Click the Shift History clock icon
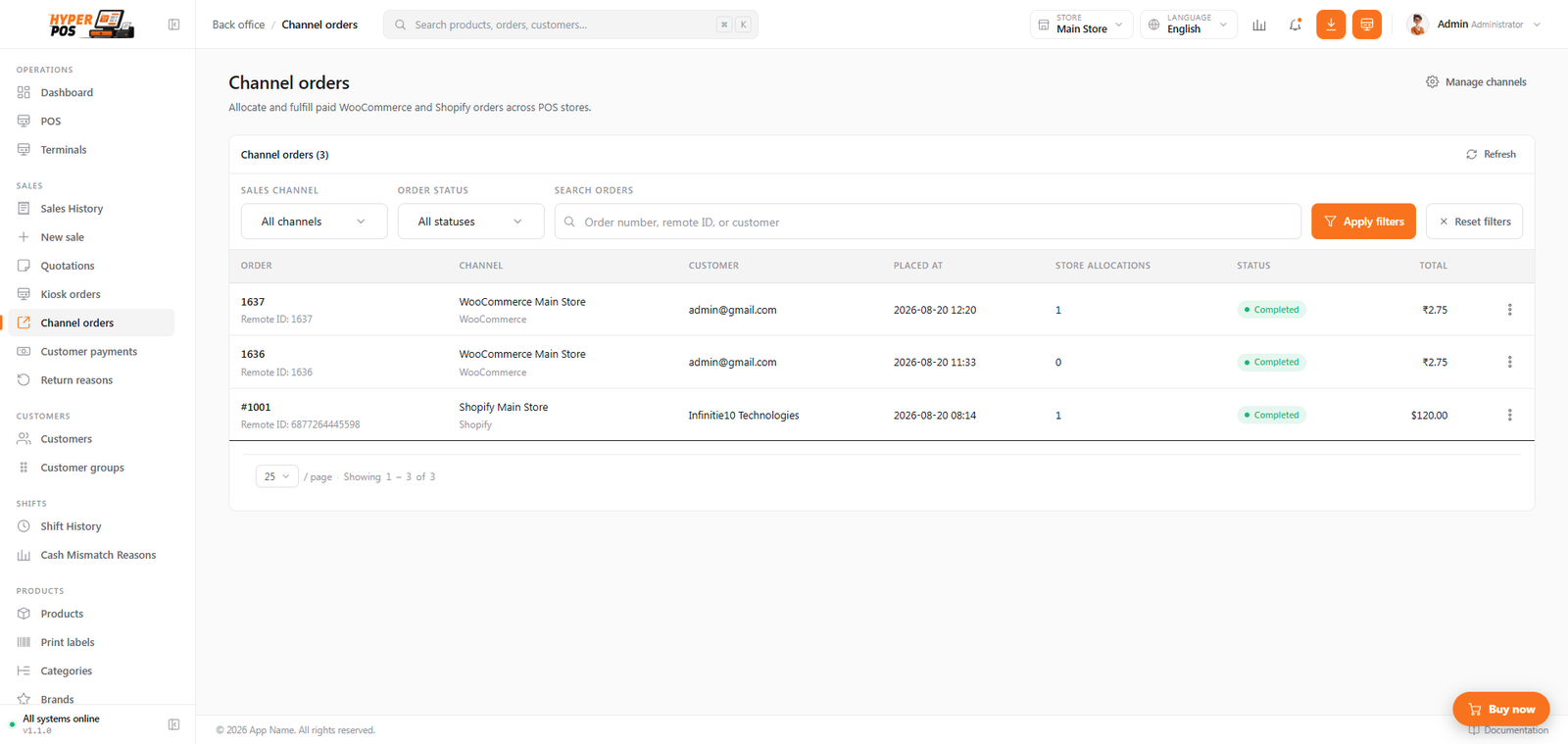This screenshot has height=744, width=1568. click(24, 525)
